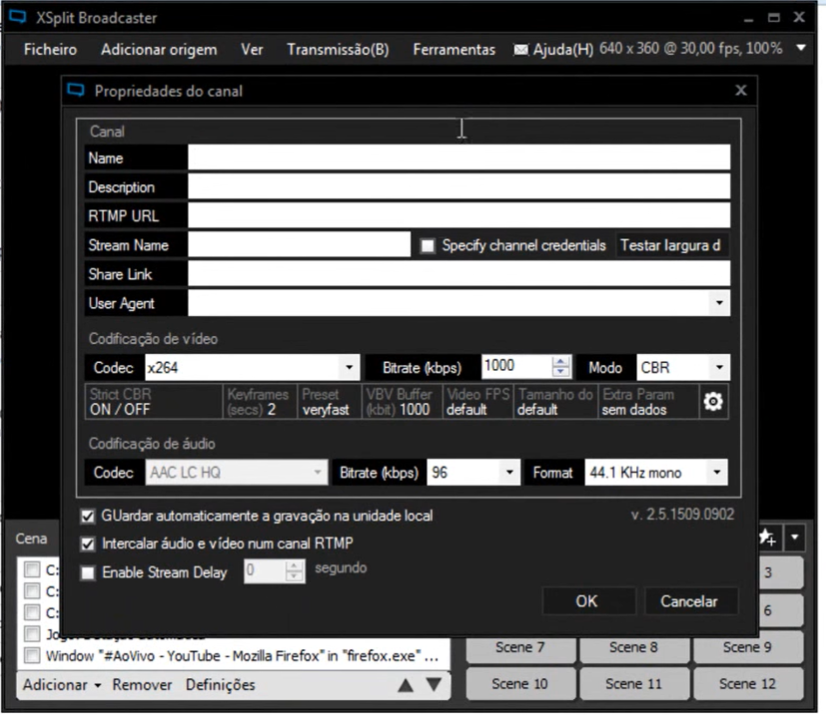Enable the Stream Delay checkbox
Image resolution: width=826 pixels, height=715 pixels.
click(88, 573)
